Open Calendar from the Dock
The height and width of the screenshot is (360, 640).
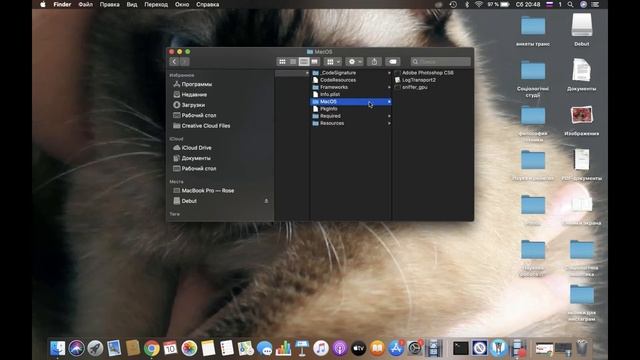(x=170, y=349)
